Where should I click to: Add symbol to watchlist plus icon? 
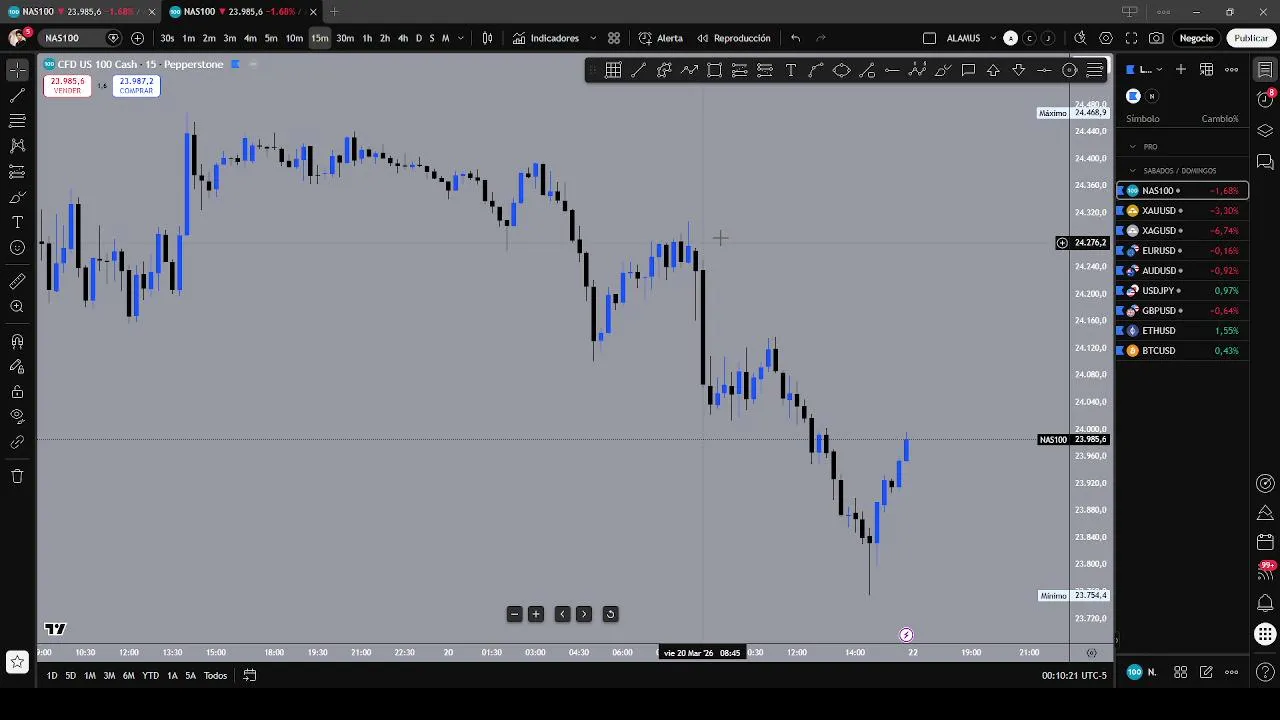[x=1181, y=69]
